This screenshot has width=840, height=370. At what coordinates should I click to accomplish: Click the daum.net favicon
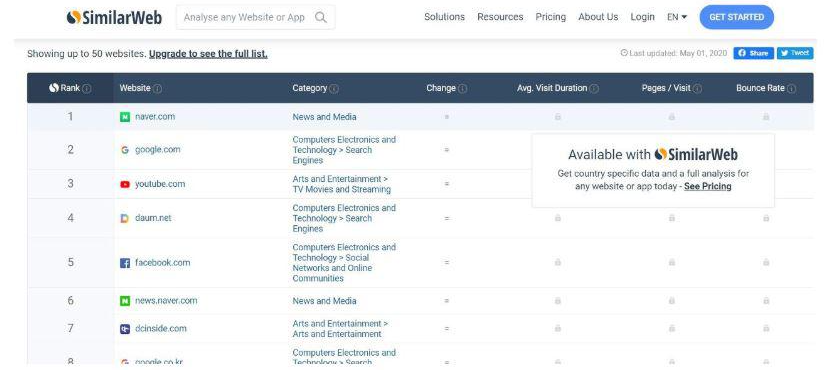tap(125, 218)
